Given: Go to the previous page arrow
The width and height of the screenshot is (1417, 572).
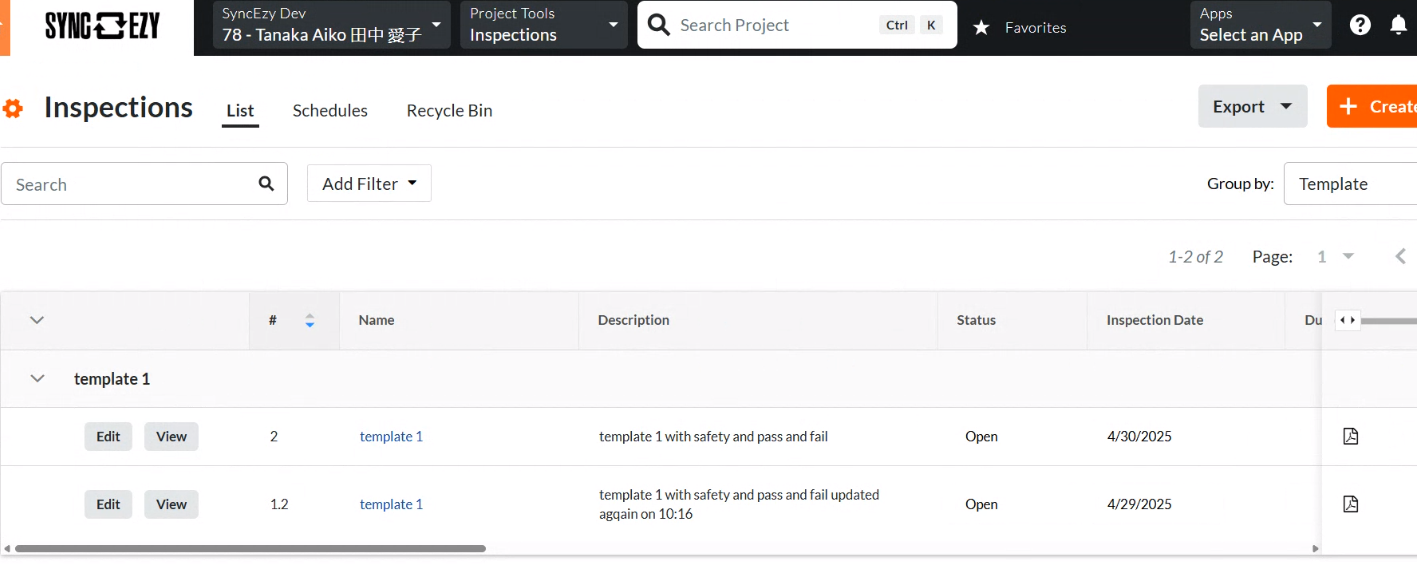Looking at the screenshot, I should pyautogui.click(x=1401, y=257).
